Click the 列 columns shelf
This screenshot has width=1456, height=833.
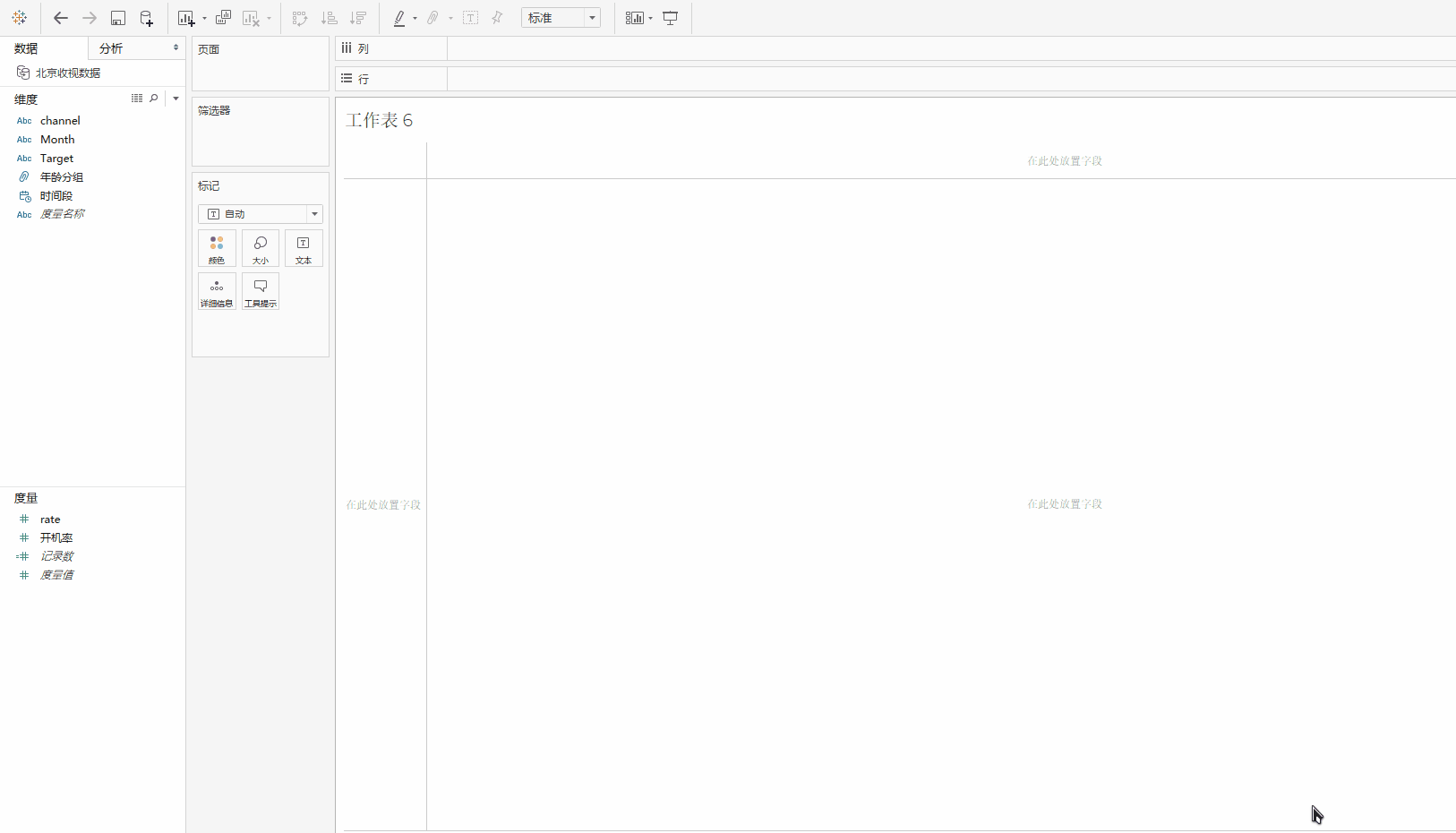point(895,49)
